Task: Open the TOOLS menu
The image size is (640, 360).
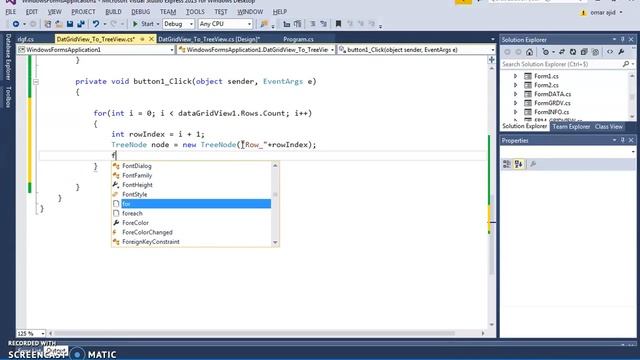Action: 195,12
